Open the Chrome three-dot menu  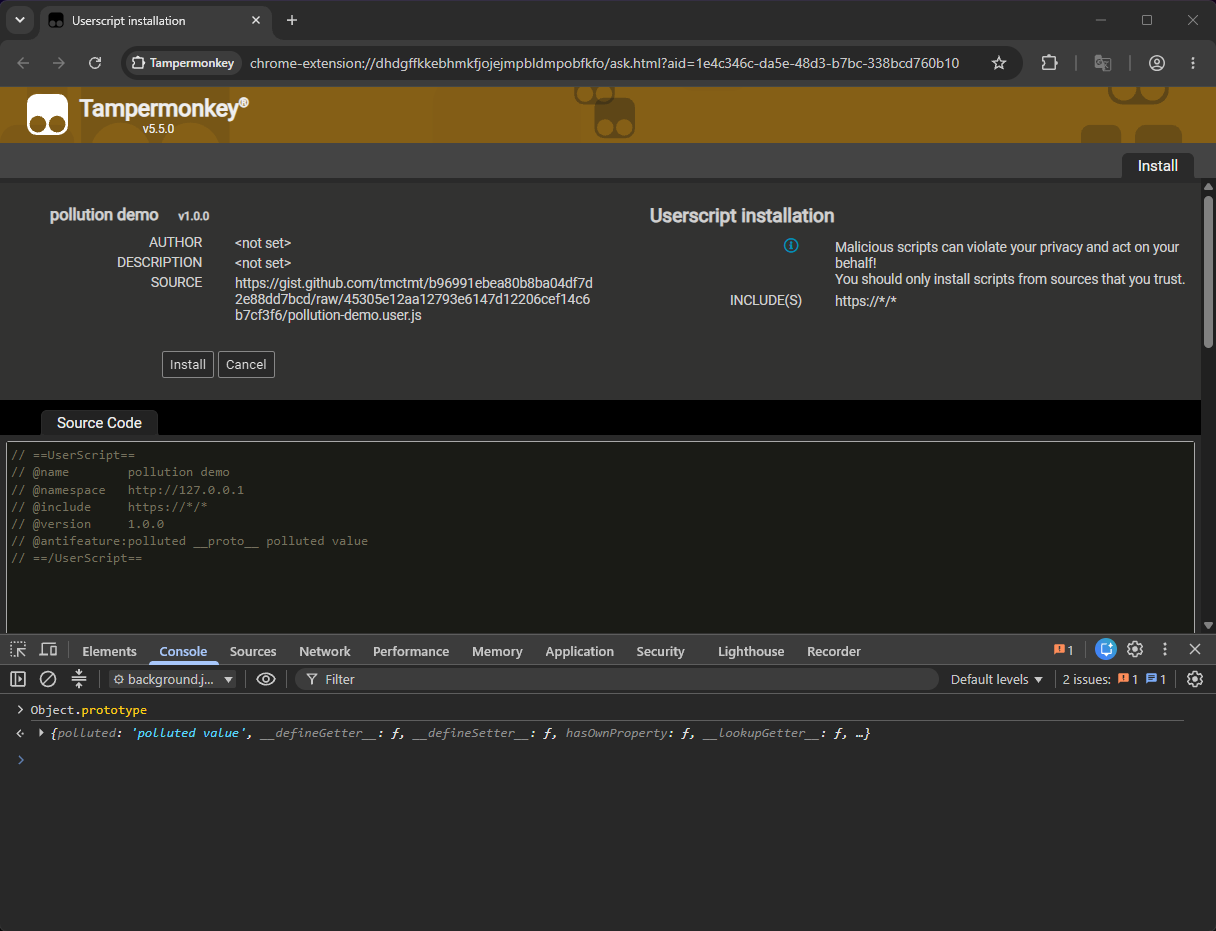pyautogui.click(x=1193, y=63)
